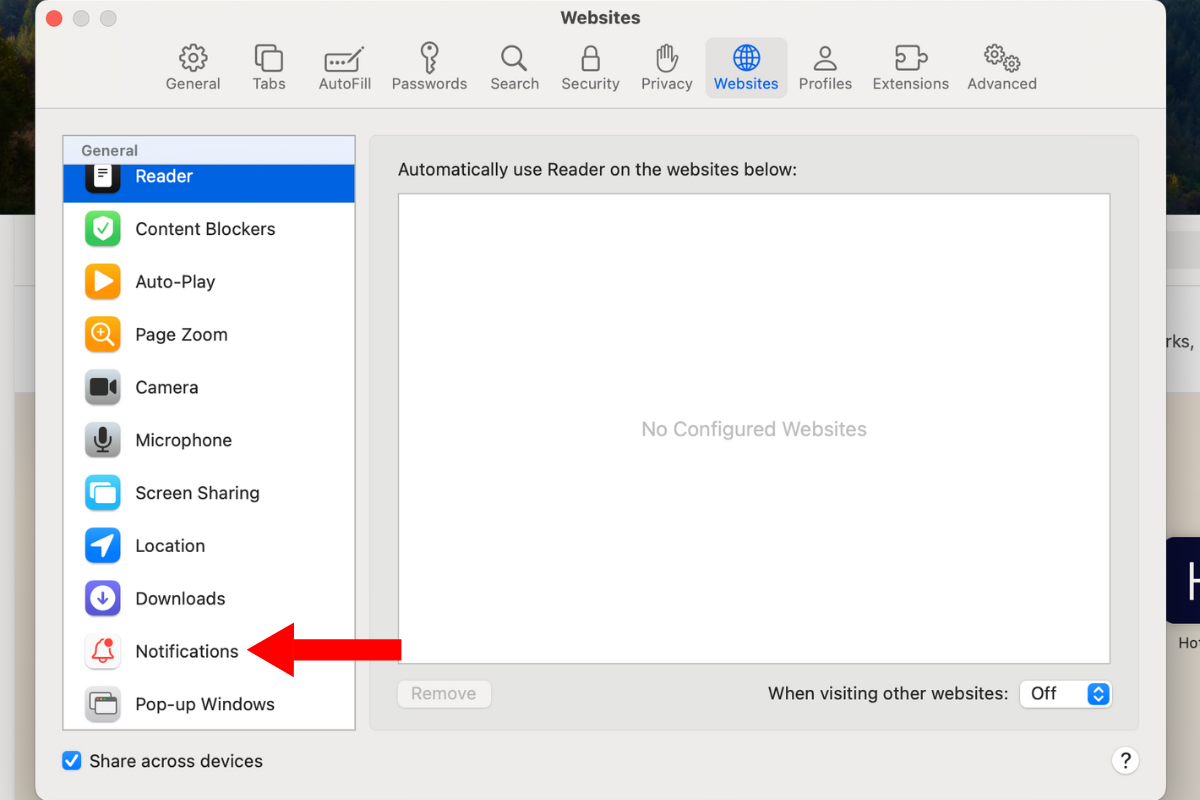The width and height of the screenshot is (1200, 800).
Task: Open Screen Sharing settings icon
Action: (x=103, y=493)
